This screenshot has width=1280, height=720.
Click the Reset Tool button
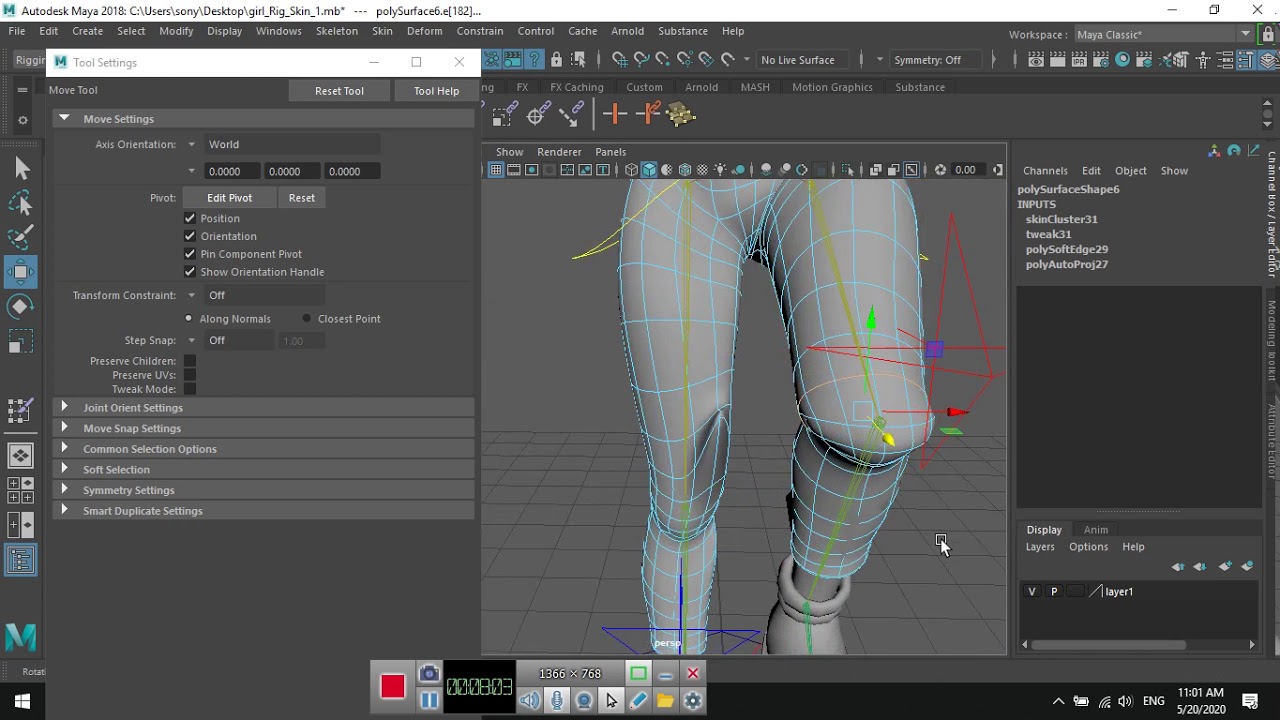click(339, 91)
